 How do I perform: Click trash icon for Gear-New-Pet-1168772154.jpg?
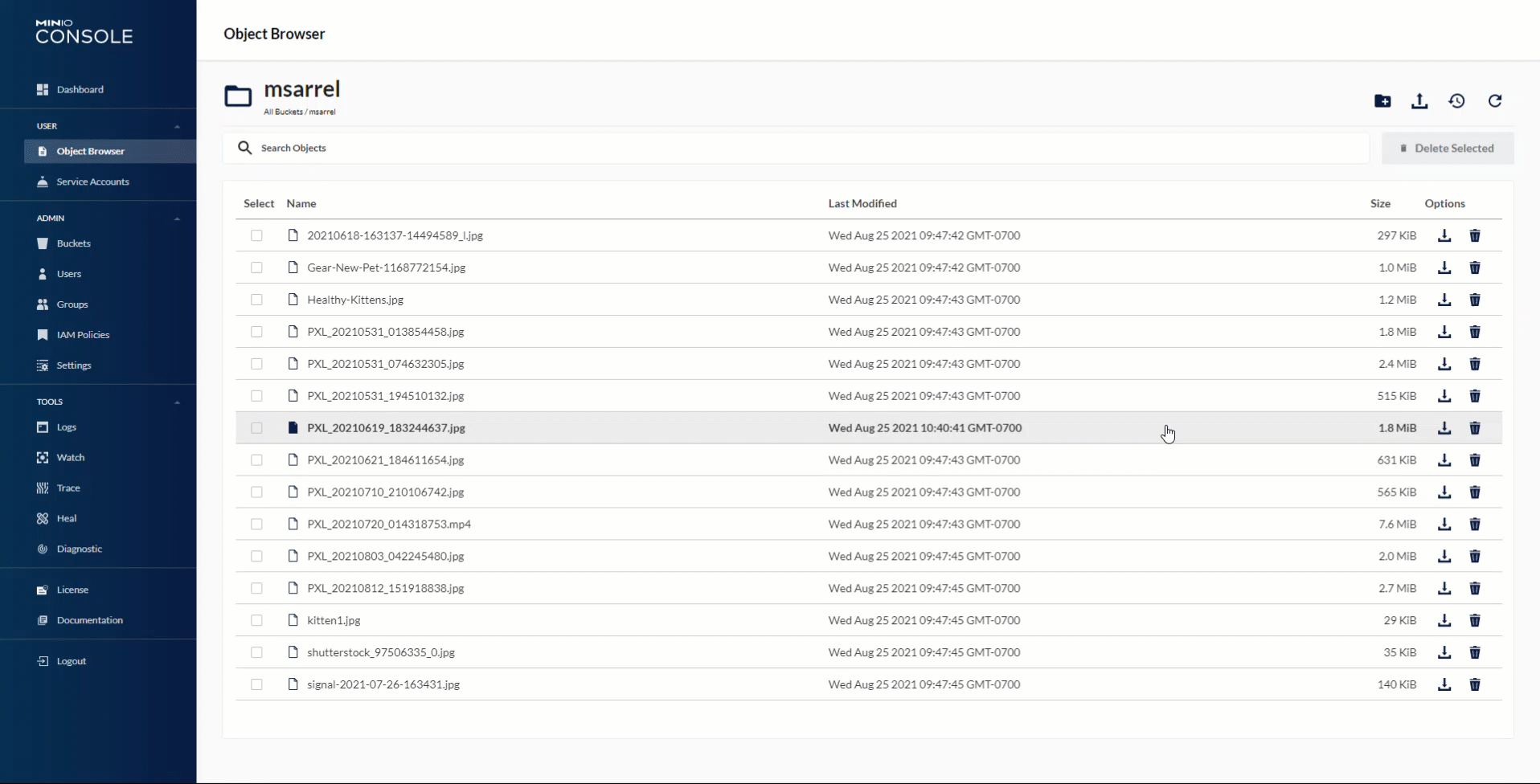(1475, 267)
